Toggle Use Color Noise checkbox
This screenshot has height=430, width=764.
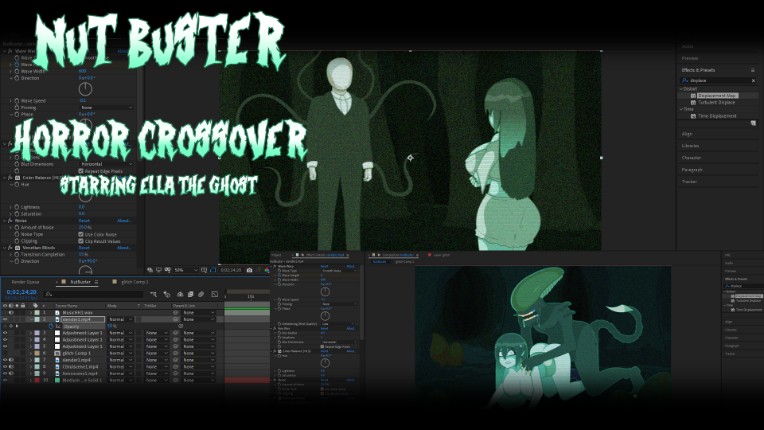(x=81, y=234)
